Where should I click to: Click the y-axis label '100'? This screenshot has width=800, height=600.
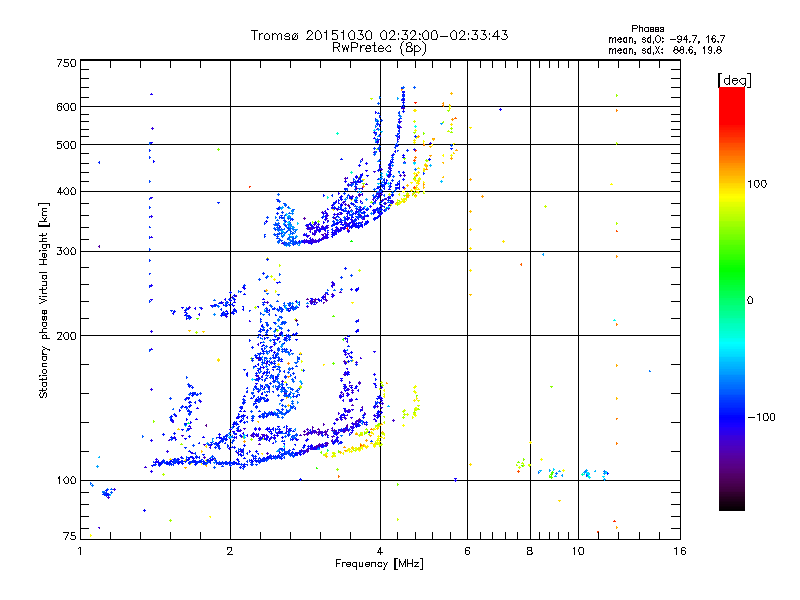[66, 481]
